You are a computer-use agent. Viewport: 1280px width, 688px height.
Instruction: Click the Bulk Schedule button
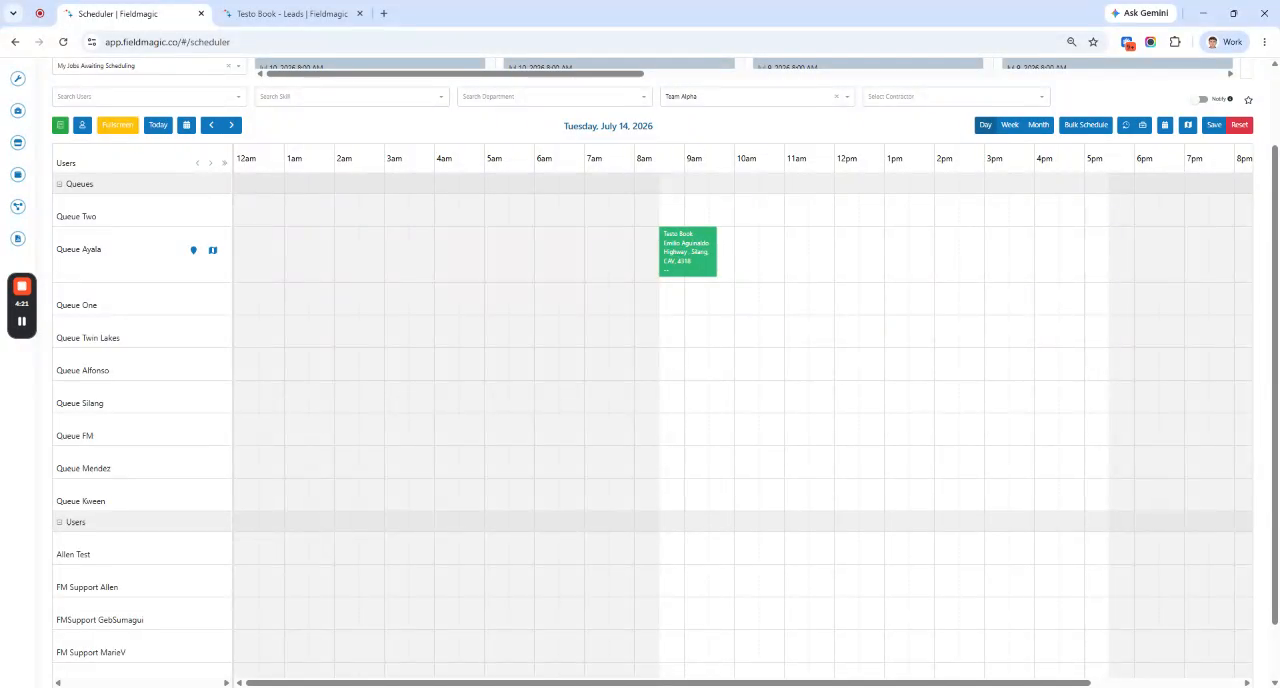coord(1086,125)
